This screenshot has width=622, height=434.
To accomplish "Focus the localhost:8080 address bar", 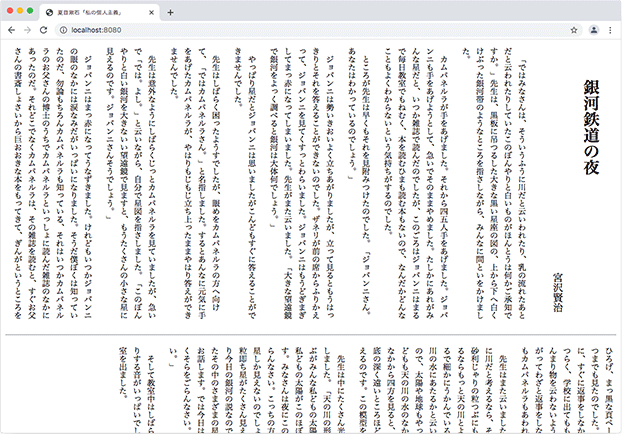I will coord(319,30).
